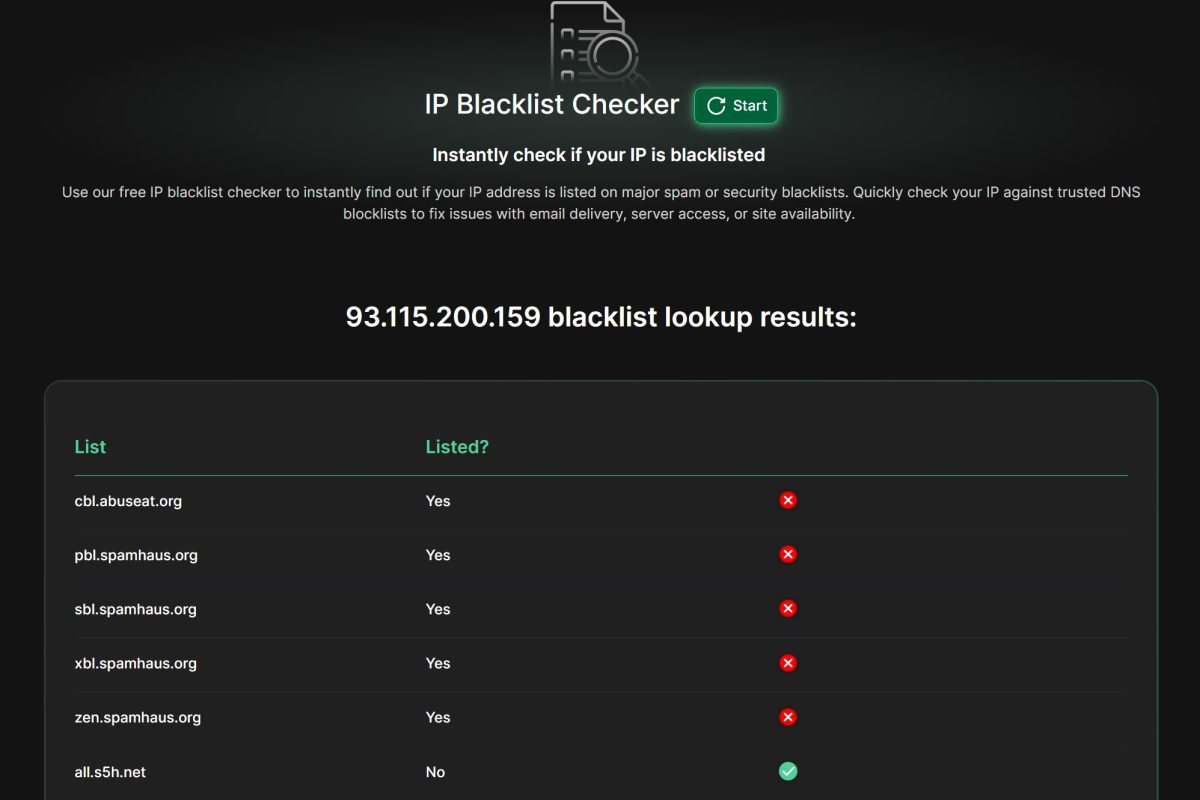
Task: Click the green checkmark icon for all.s5h.net
Action: 788,771
